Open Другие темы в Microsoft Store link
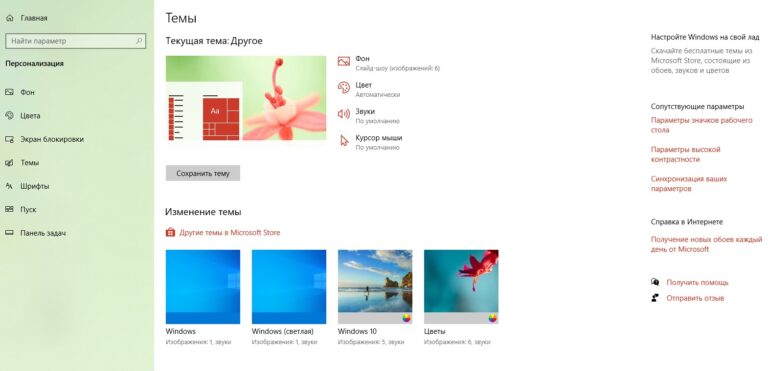 coord(230,232)
